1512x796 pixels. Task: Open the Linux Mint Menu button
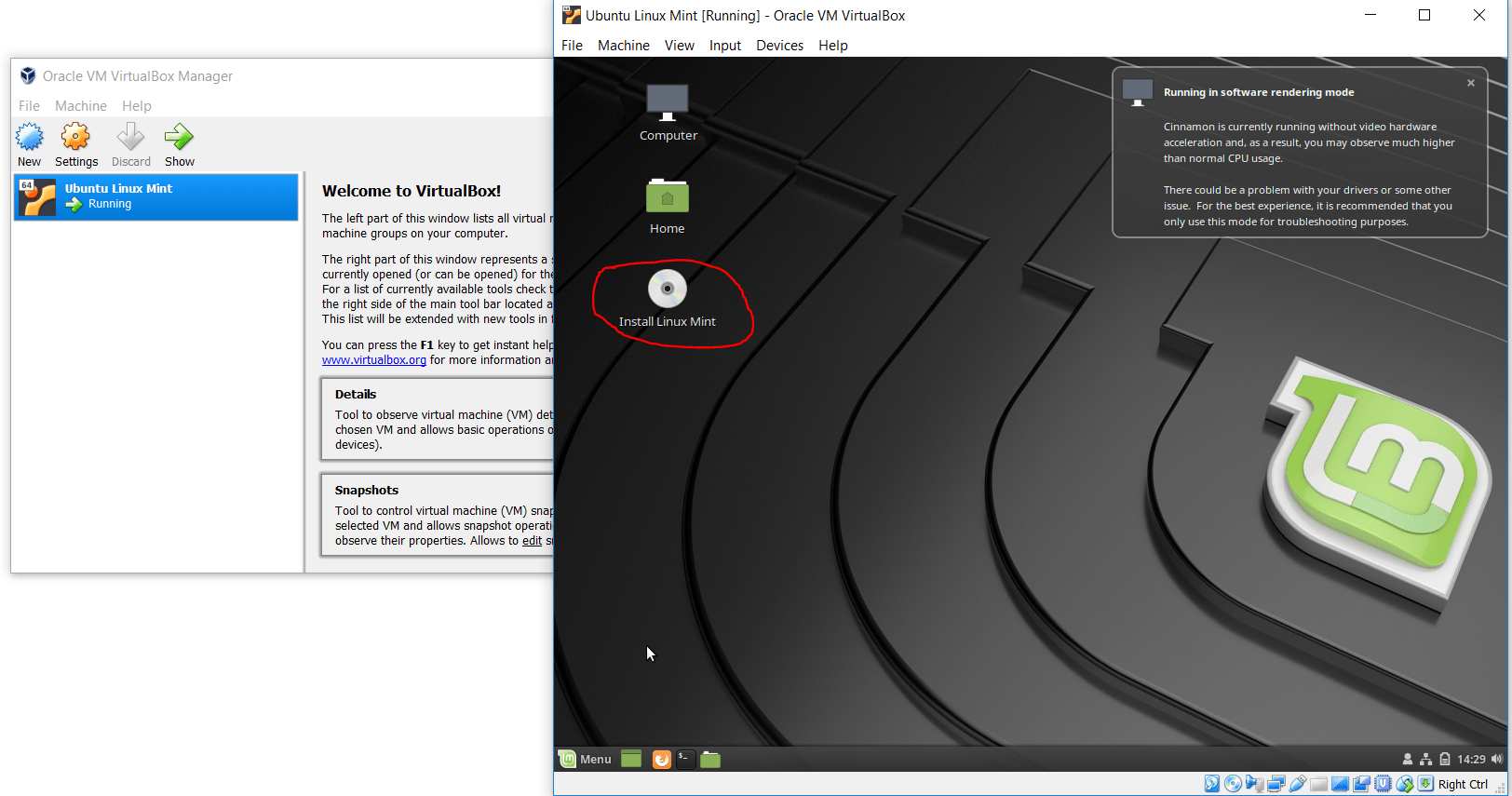pyautogui.click(x=586, y=759)
